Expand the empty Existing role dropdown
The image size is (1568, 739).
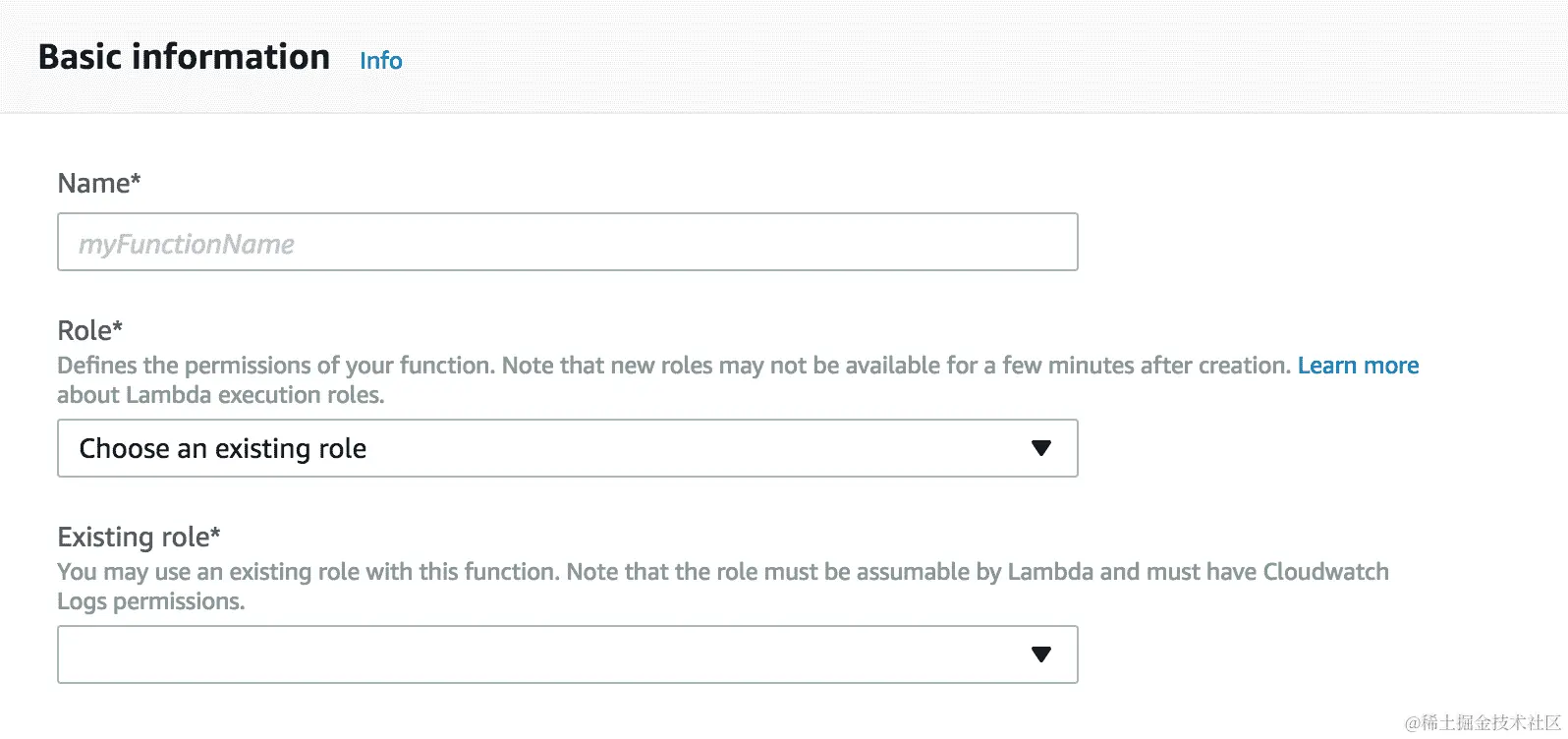(567, 655)
